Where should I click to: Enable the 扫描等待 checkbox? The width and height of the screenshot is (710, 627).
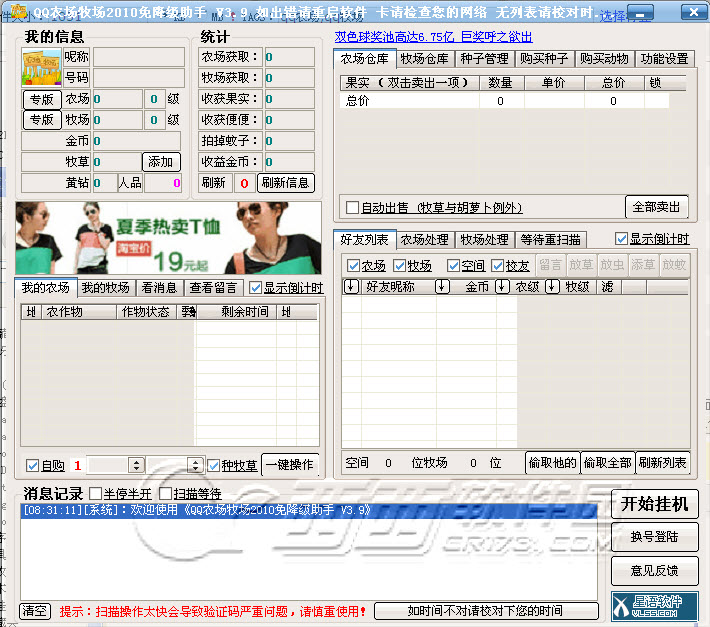point(166,494)
